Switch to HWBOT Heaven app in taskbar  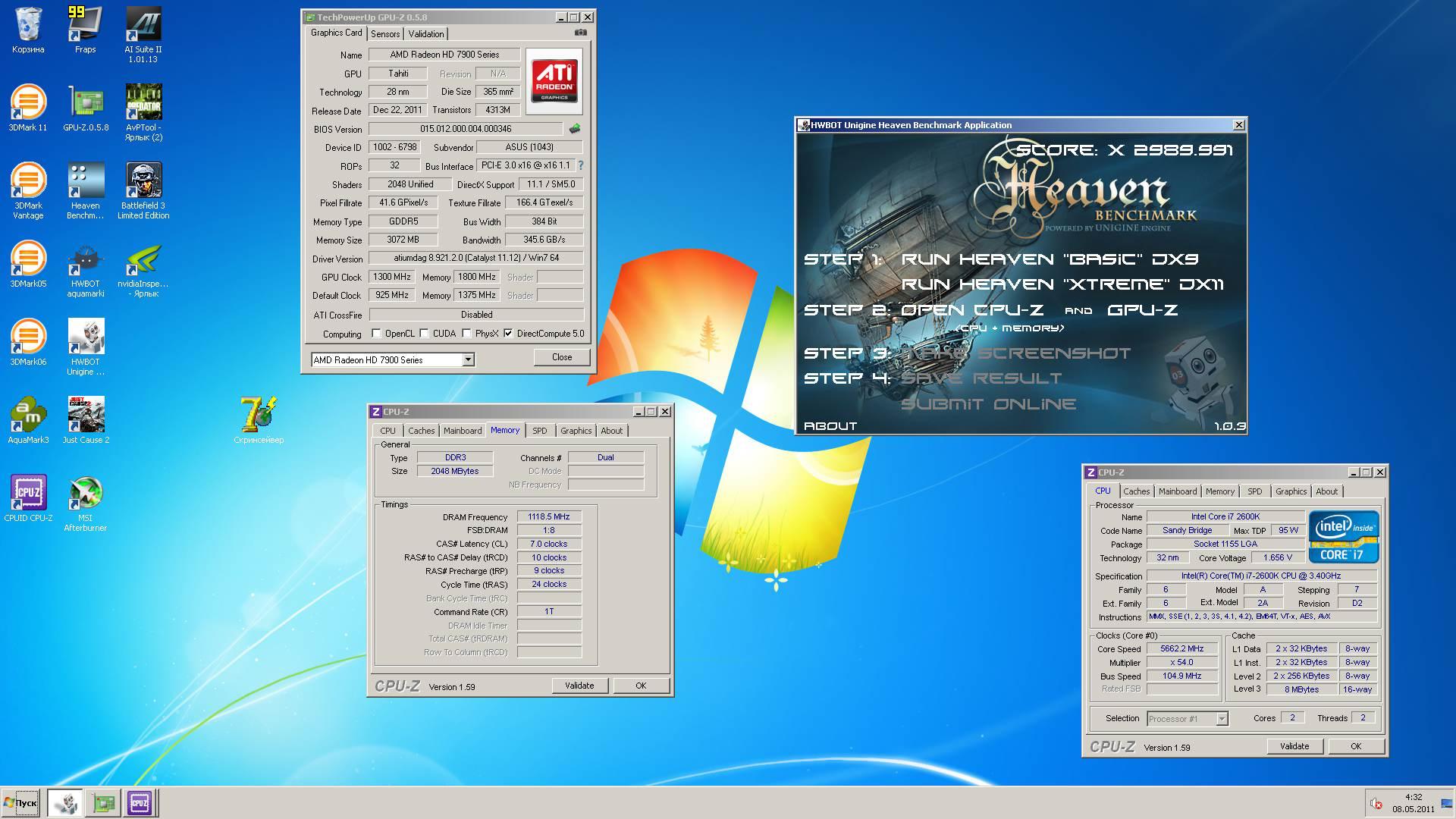pyautogui.click(x=65, y=803)
